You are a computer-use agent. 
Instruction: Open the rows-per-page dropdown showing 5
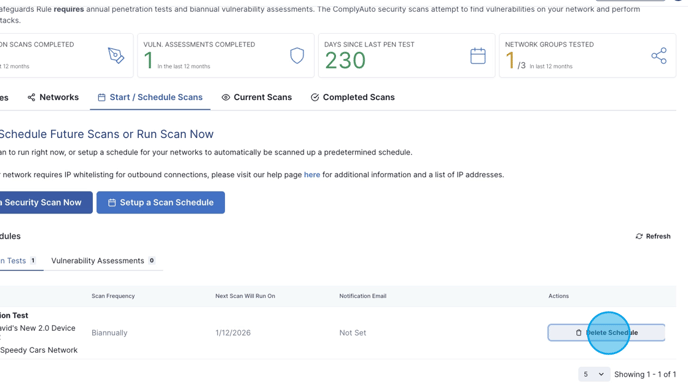tap(594, 374)
